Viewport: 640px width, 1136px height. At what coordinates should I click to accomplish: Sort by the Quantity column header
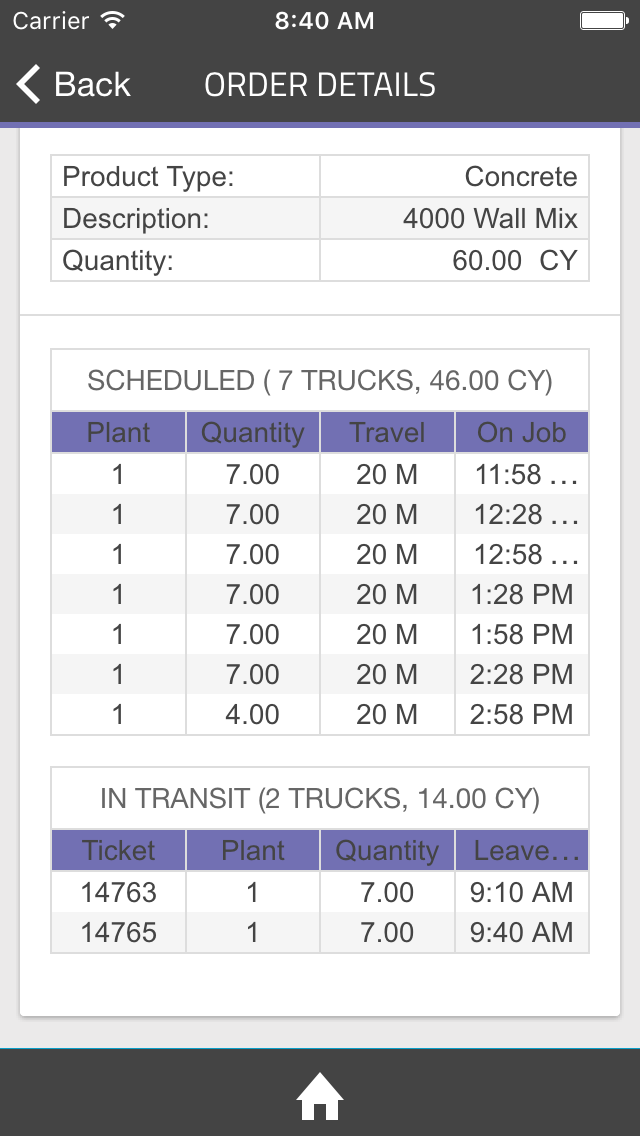252,432
